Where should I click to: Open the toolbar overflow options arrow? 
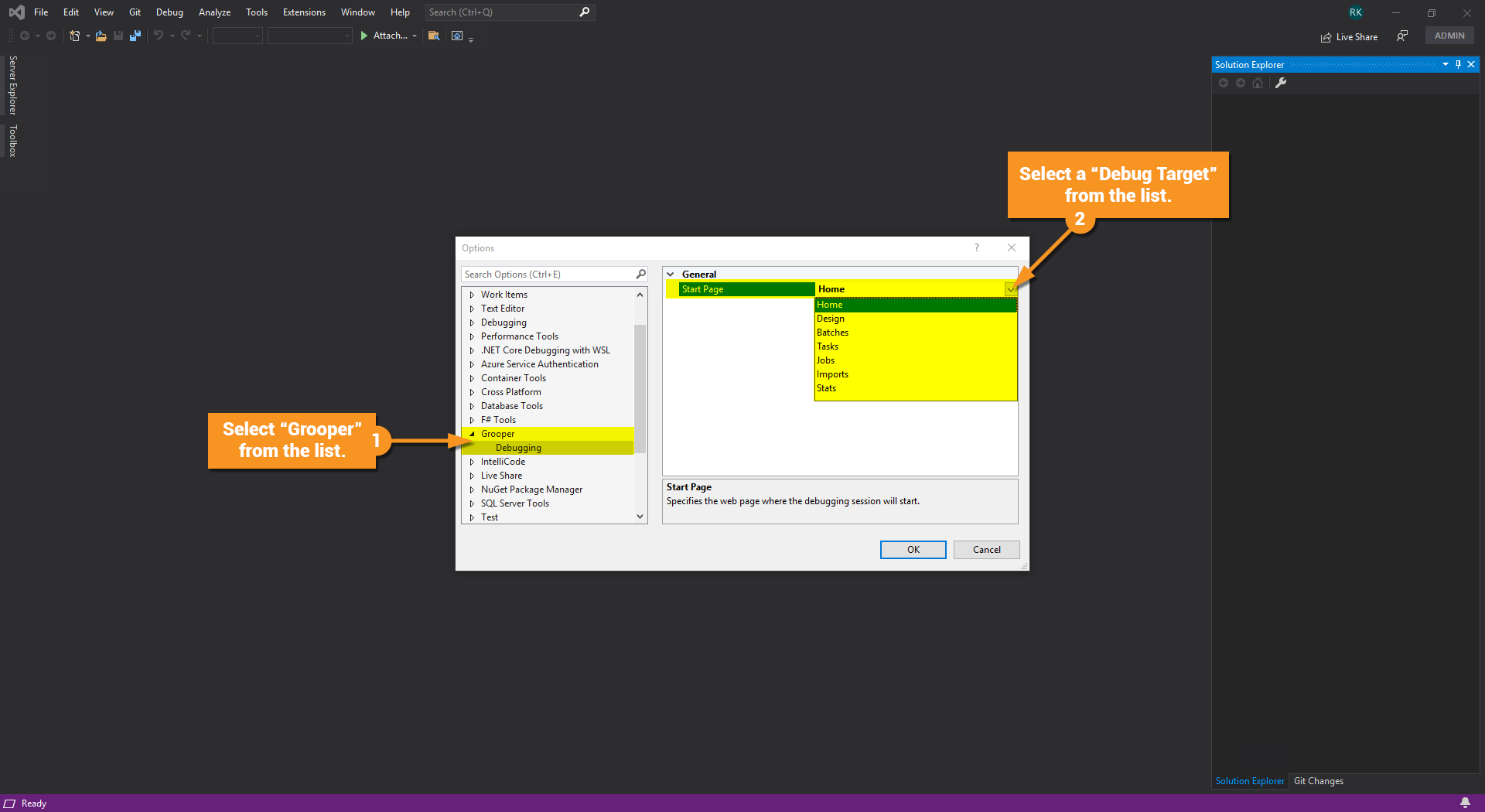[471, 39]
